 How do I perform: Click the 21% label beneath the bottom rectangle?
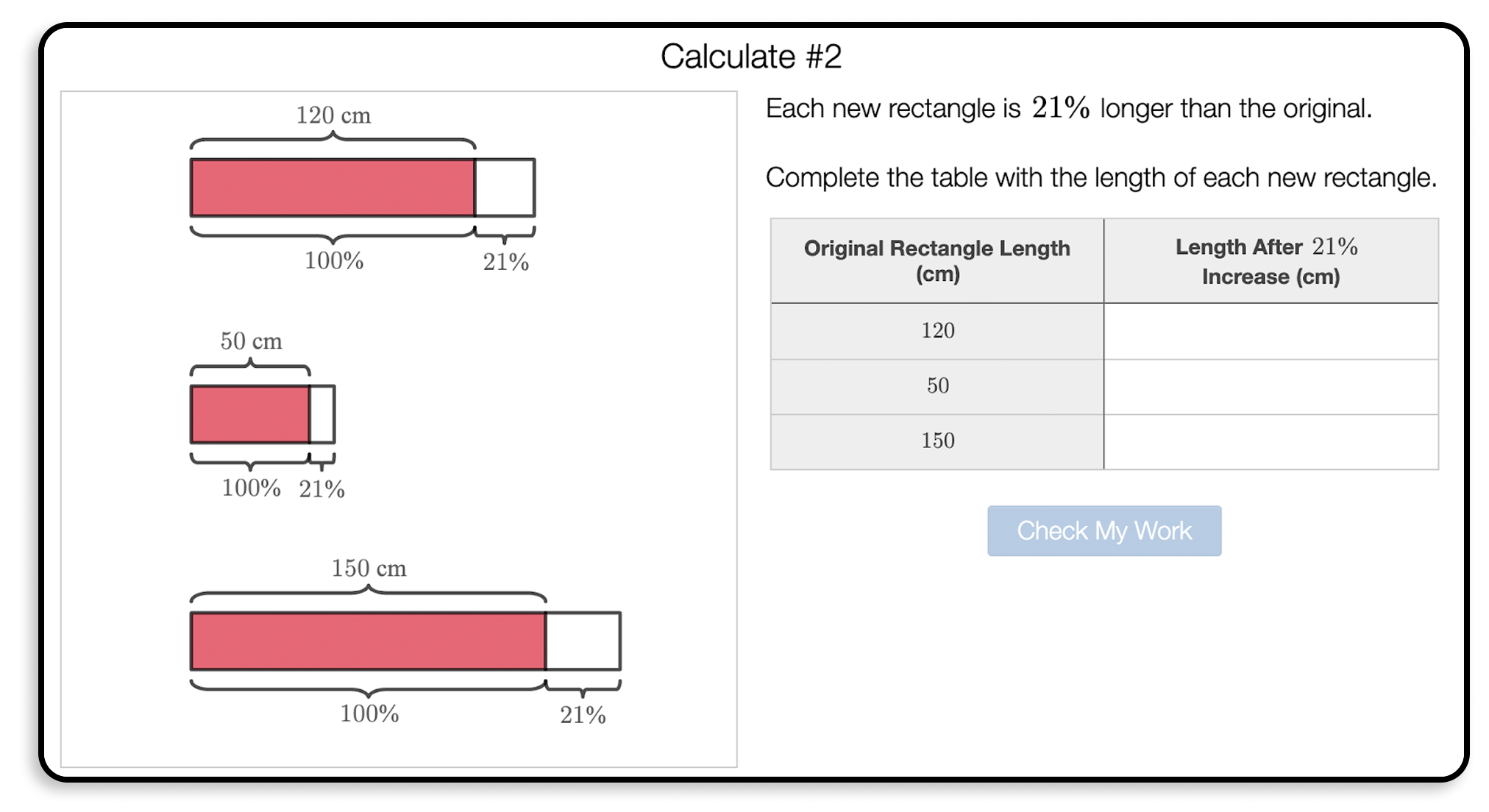coord(583,712)
